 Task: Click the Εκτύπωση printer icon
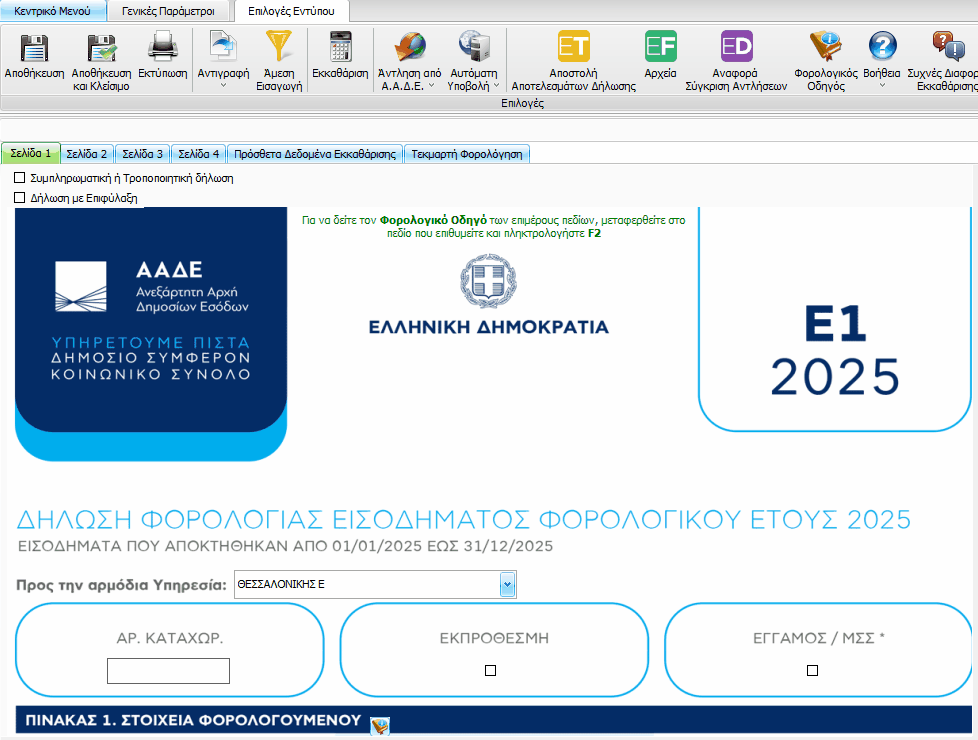pyautogui.click(x=163, y=47)
